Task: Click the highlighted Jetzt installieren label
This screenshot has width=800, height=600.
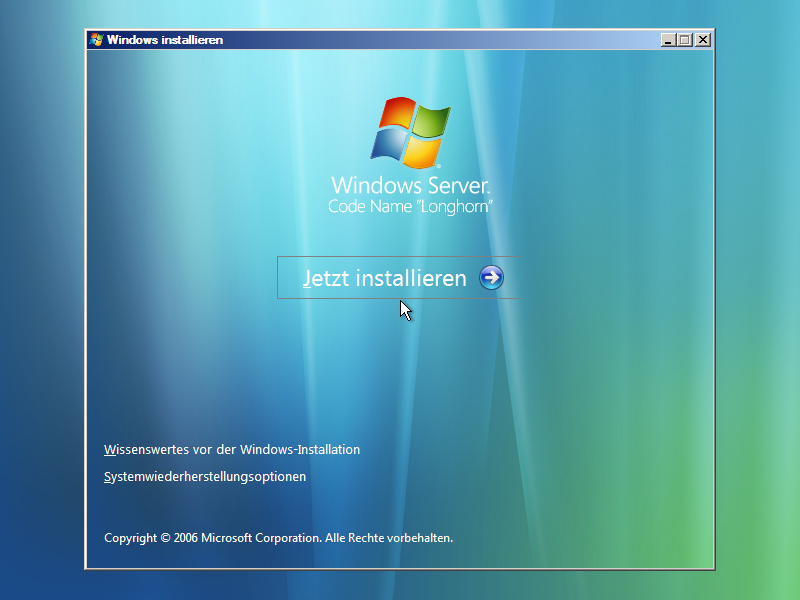Action: [x=385, y=278]
